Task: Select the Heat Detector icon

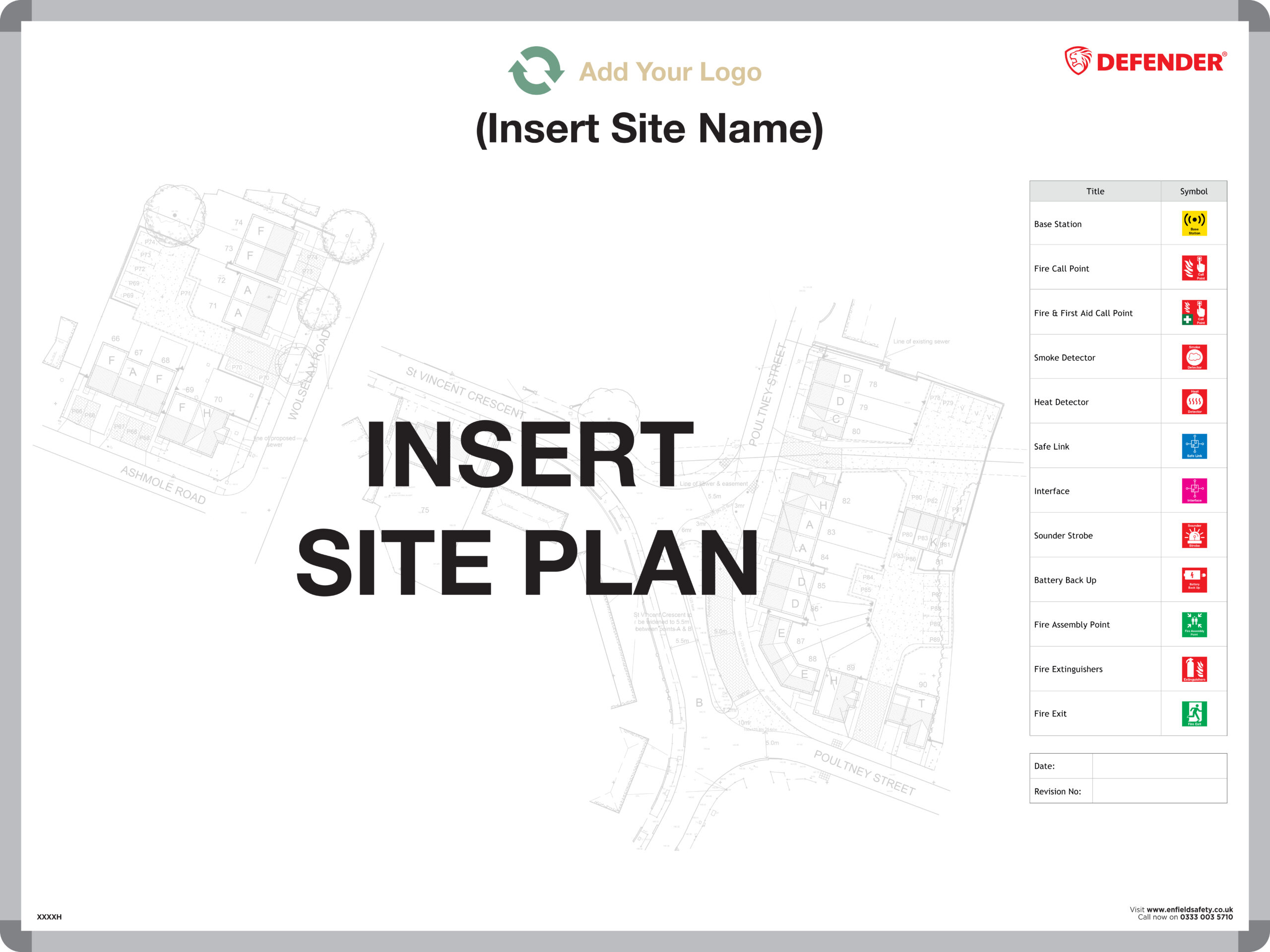Action: (1194, 402)
